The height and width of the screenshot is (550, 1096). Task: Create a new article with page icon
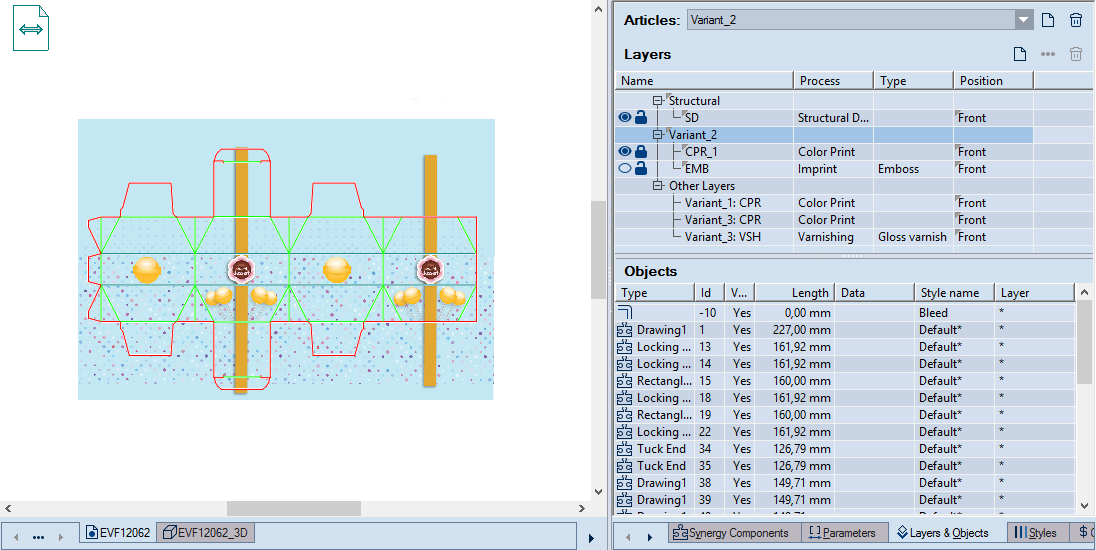pyautogui.click(x=1048, y=20)
